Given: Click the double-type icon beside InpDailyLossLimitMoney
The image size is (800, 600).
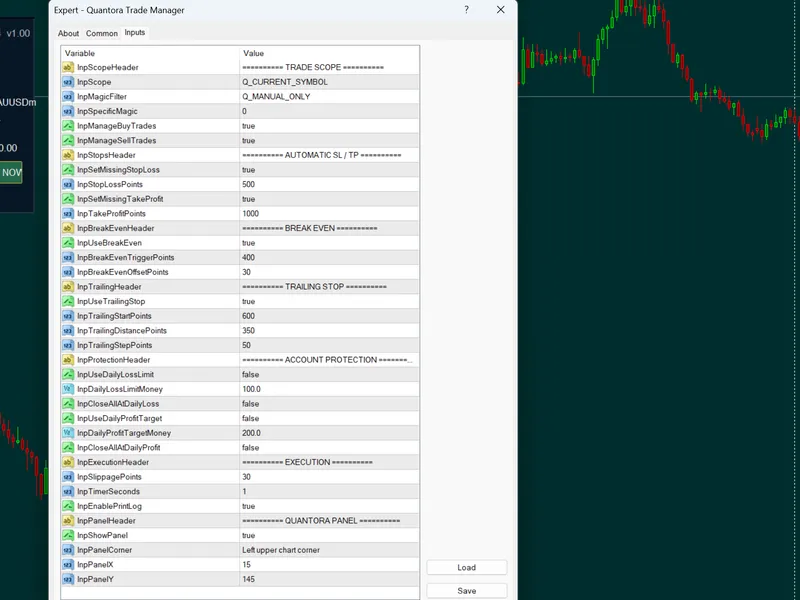Looking at the screenshot, I should click(x=68, y=389).
